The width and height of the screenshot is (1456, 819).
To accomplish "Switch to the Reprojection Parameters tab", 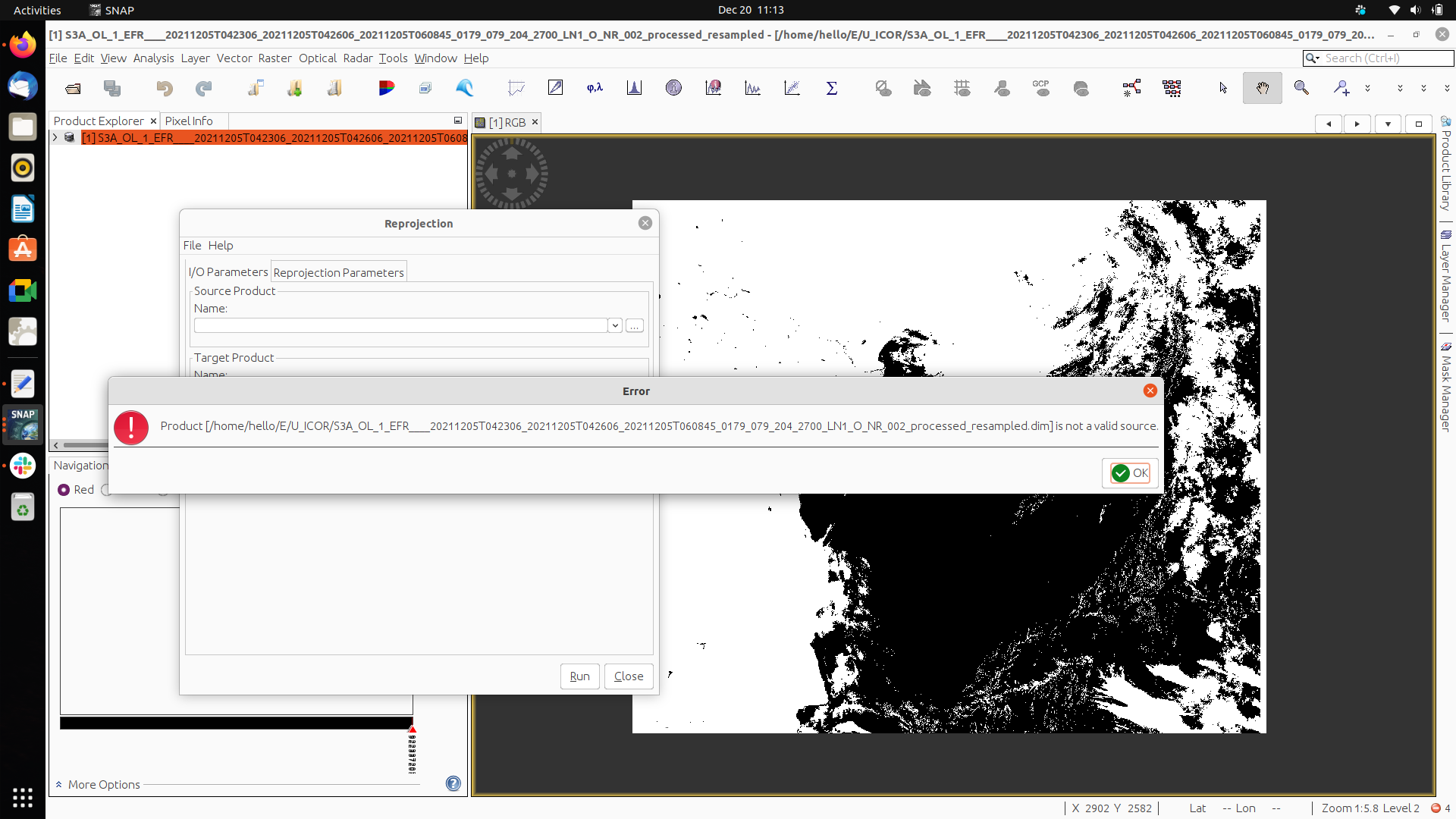I will coord(338,272).
